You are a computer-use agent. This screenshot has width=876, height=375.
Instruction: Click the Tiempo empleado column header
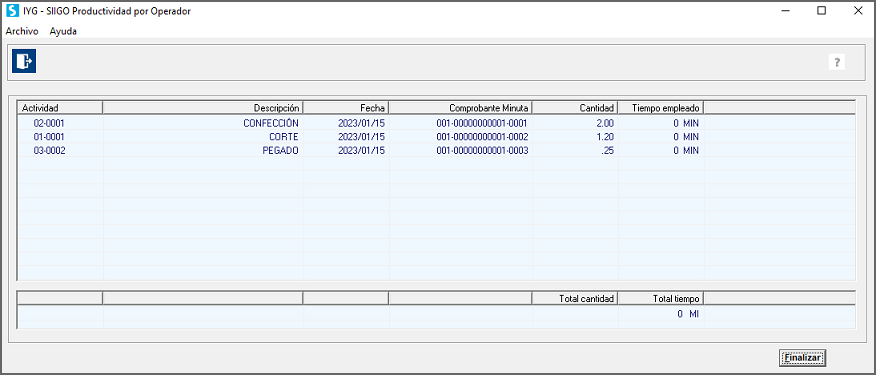tap(661, 107)
